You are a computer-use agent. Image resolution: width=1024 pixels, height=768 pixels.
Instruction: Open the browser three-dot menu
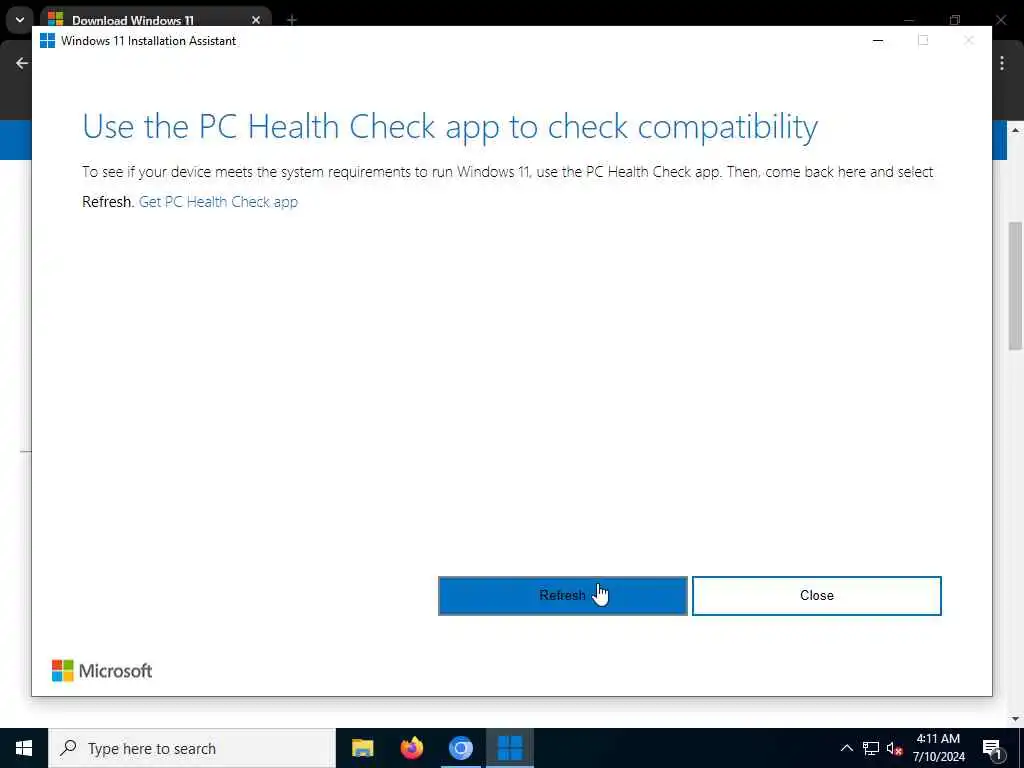1002,63
